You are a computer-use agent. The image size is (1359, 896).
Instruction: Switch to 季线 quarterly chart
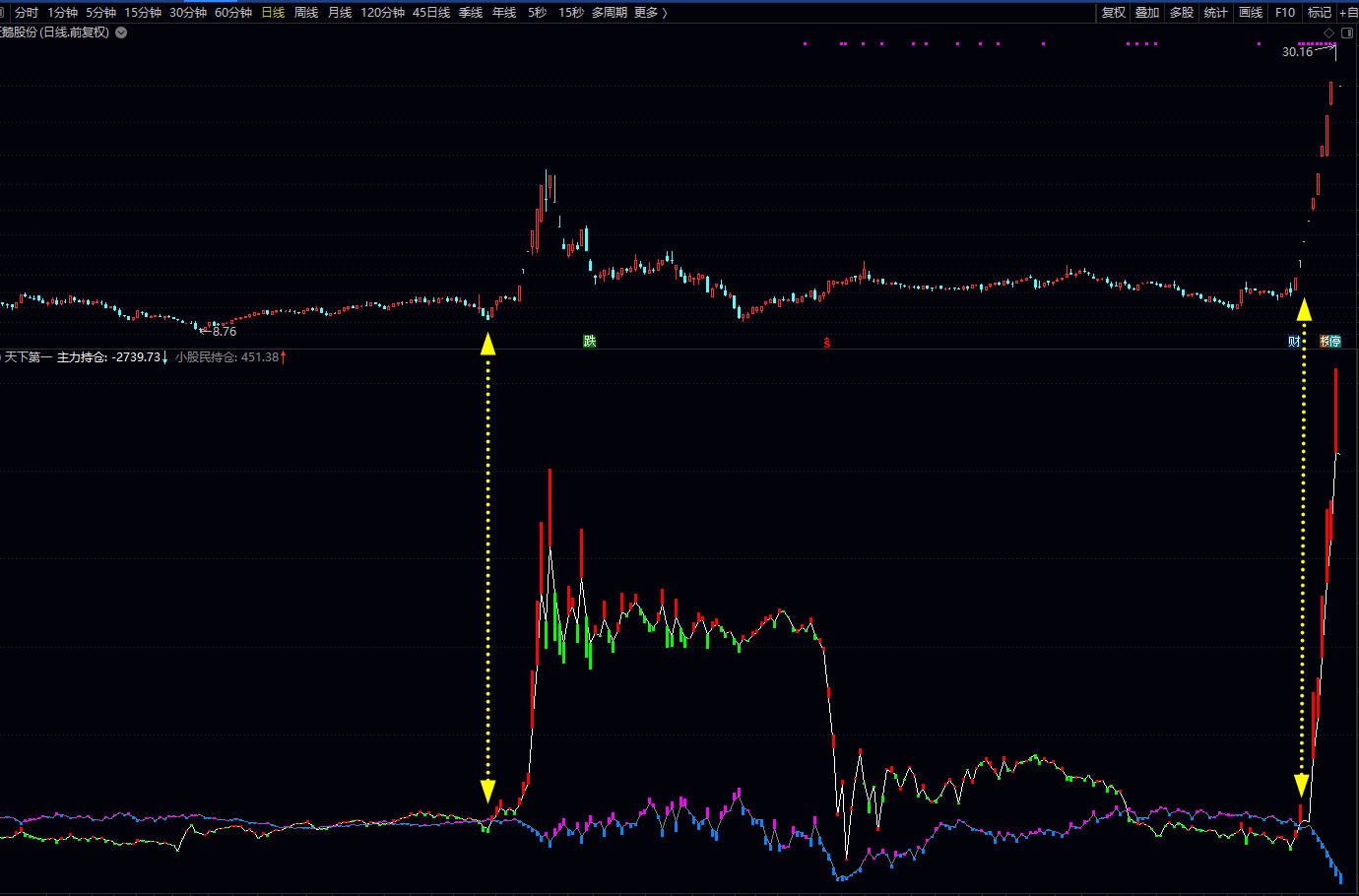click(x=471, y=13)
